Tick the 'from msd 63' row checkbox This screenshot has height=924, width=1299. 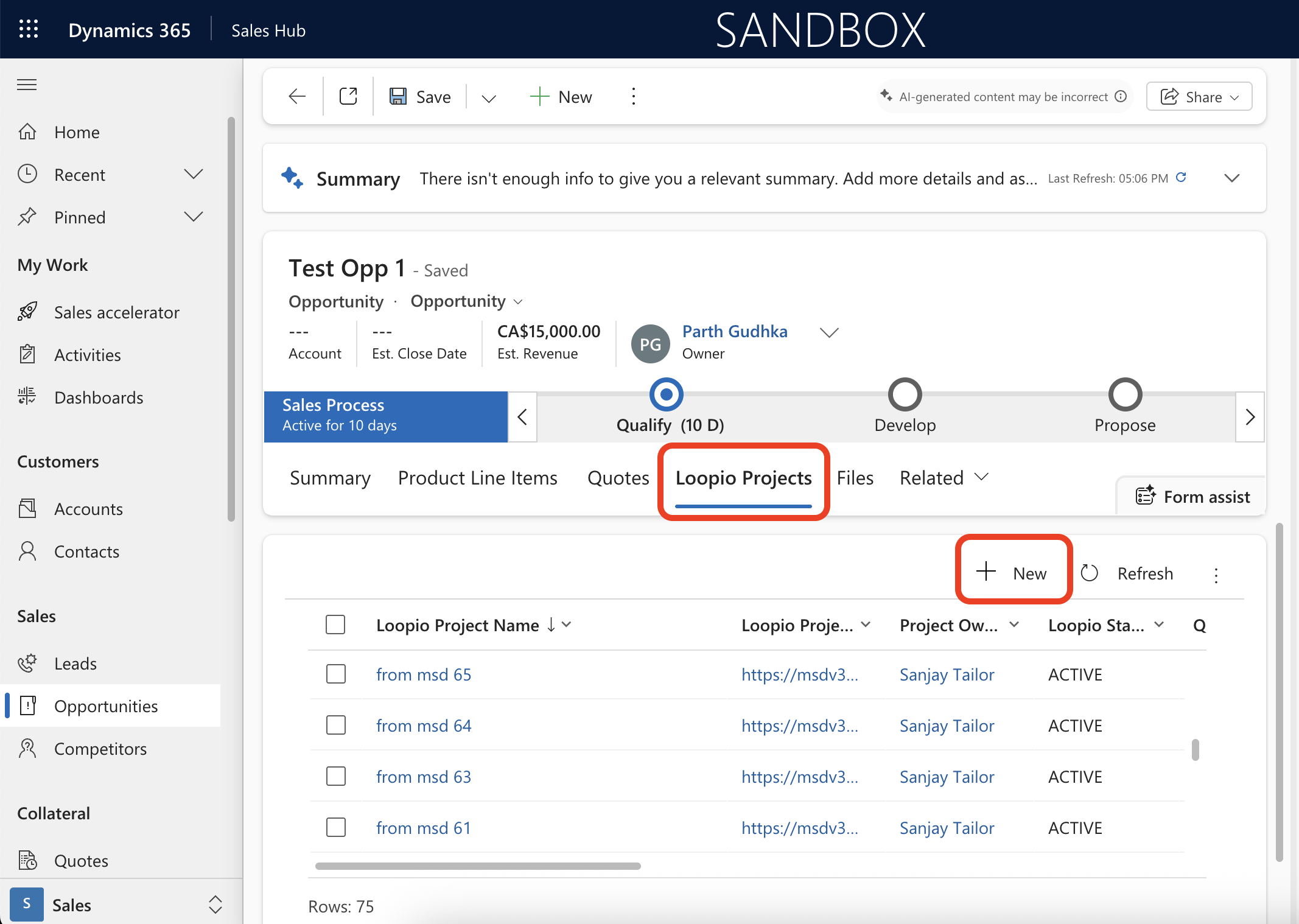pyautogui.click(x=336, y=776)
